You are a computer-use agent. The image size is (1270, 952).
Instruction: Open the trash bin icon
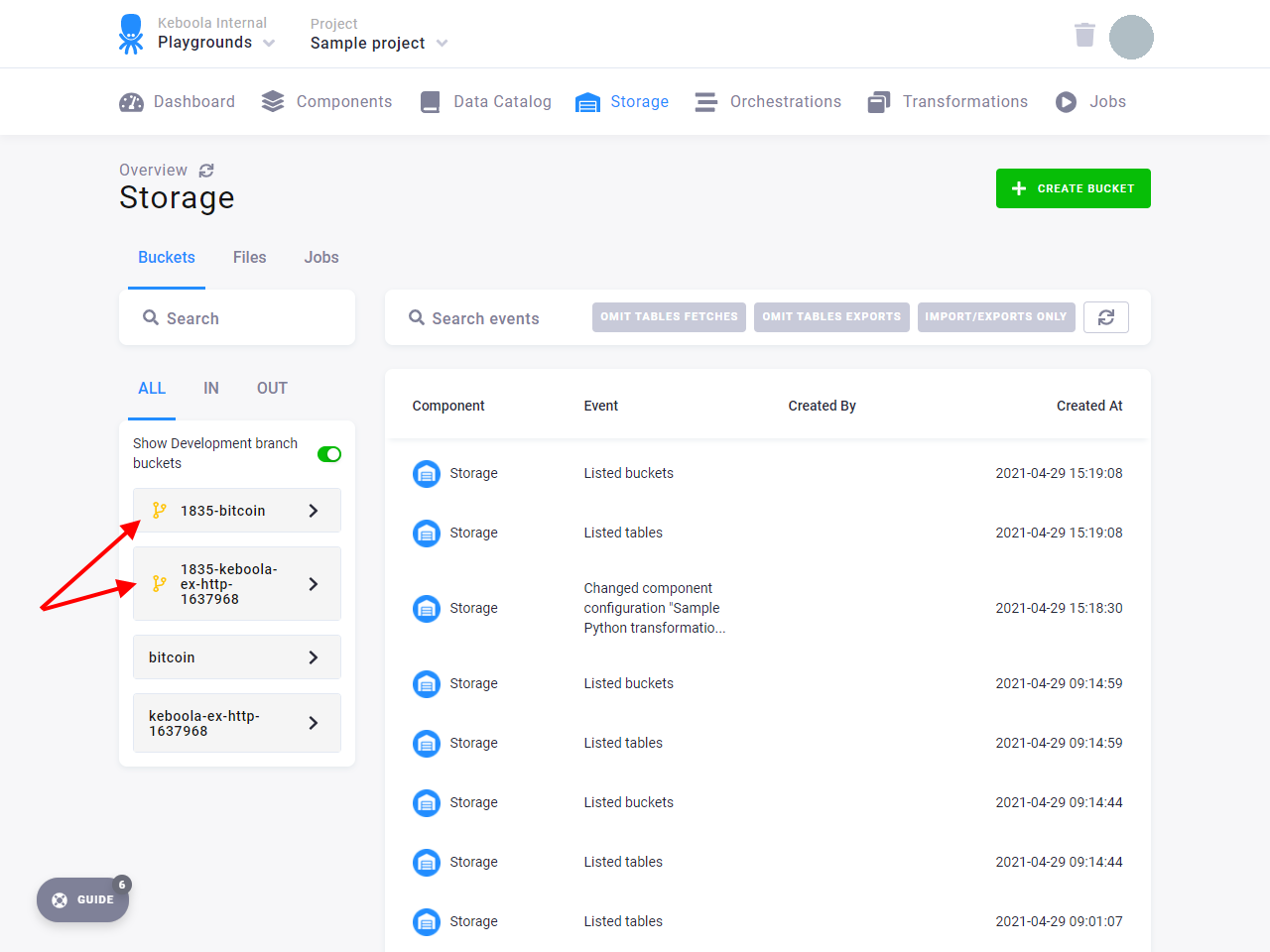tap(1084, 36)
